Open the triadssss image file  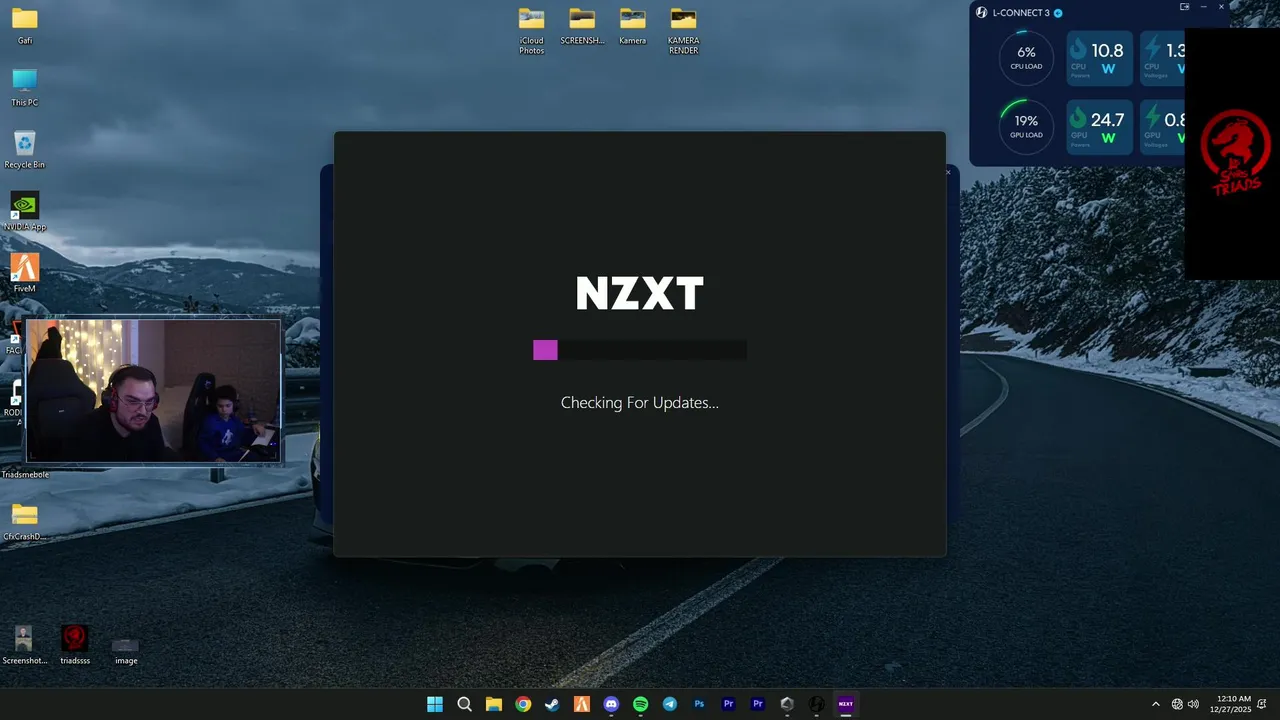tap(75, 645)
